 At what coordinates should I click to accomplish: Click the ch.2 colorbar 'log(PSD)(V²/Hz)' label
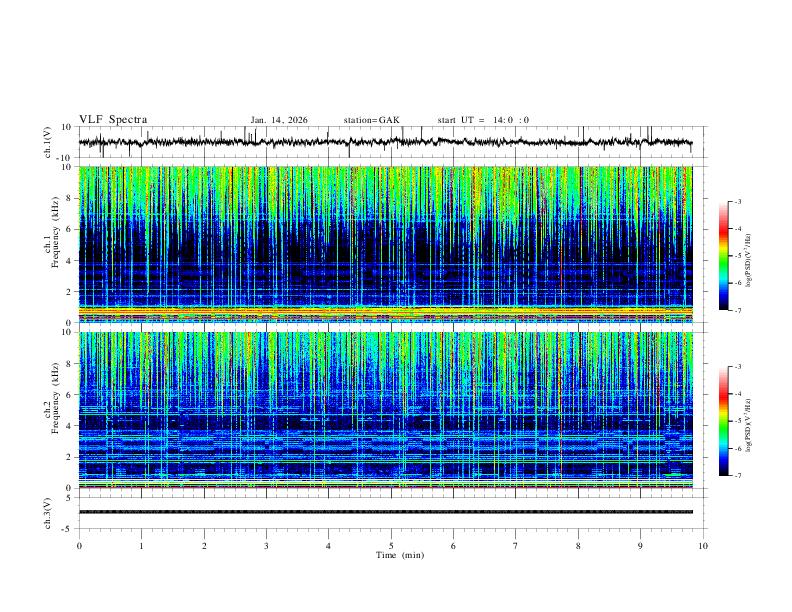point(749,425)
